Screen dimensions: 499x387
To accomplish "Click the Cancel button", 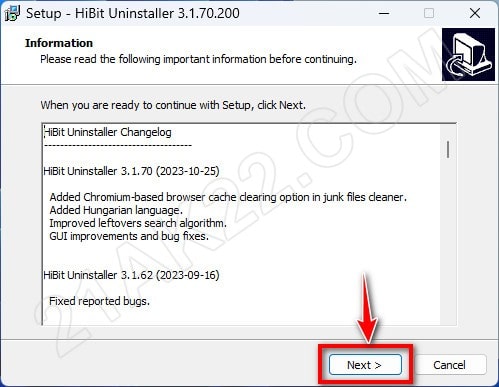I will (x=449, y=365).
